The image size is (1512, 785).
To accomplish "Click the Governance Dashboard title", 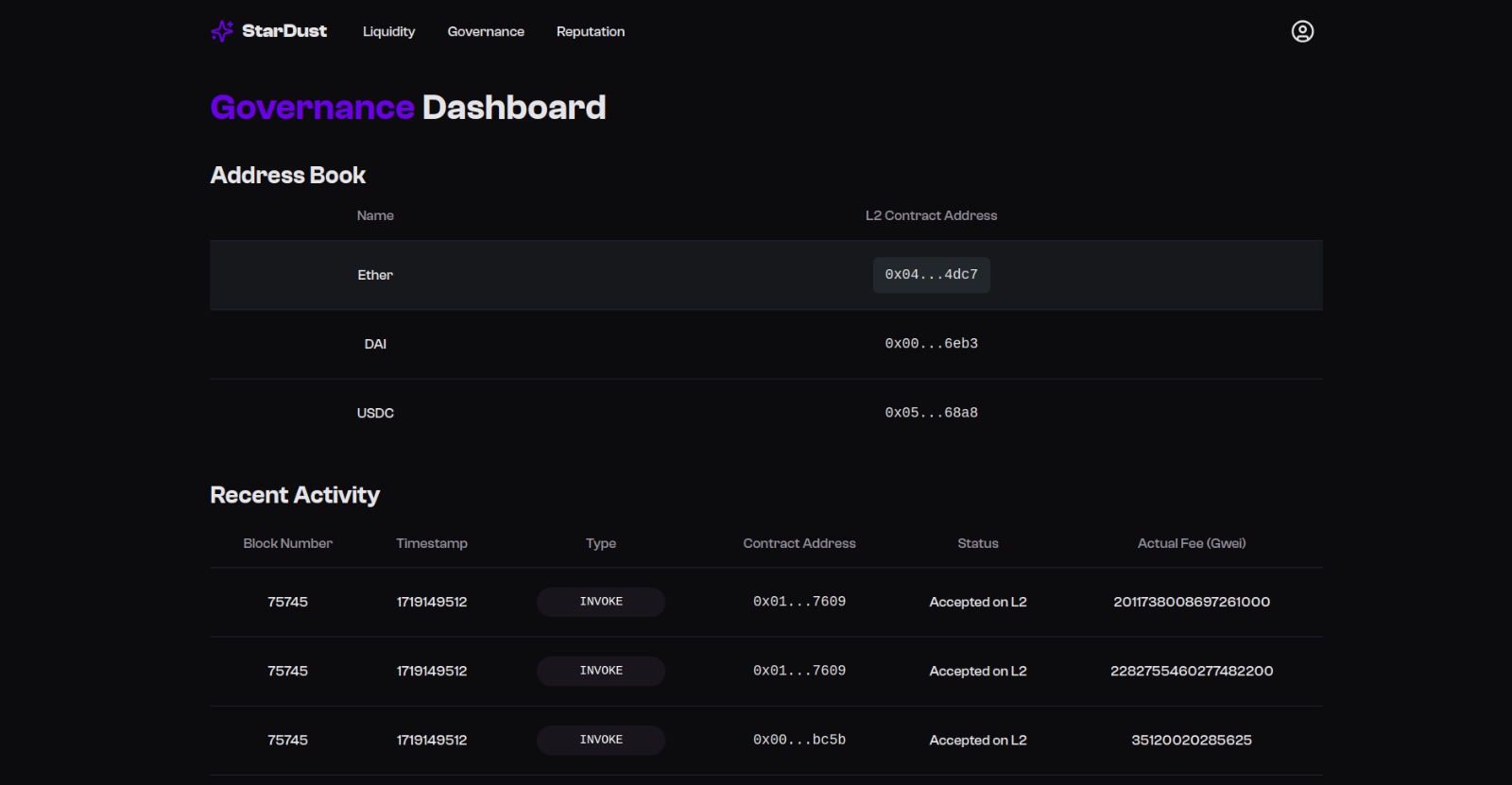I will click(x=408, y=107).
